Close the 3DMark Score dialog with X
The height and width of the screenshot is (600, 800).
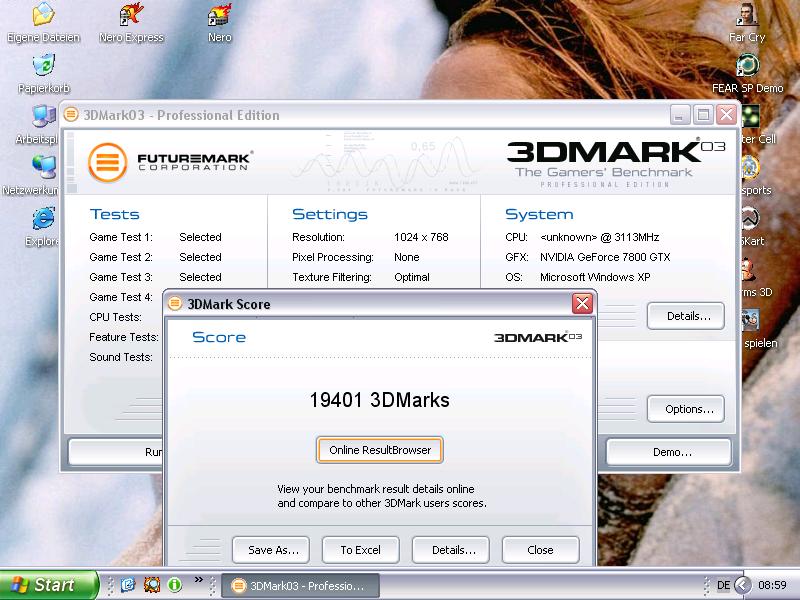[582, 304]
